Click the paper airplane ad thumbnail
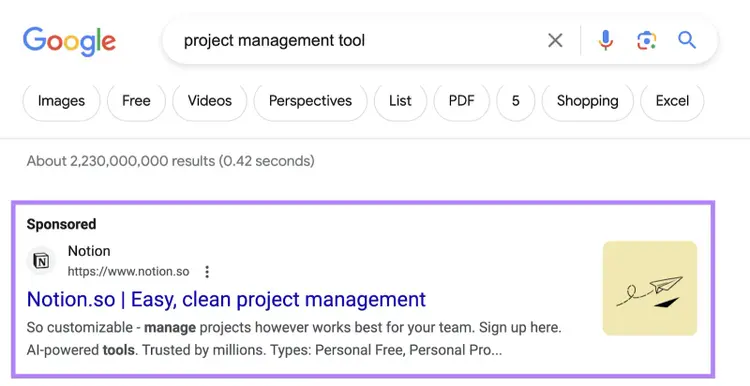750x386 pixels. click(650, 288)
